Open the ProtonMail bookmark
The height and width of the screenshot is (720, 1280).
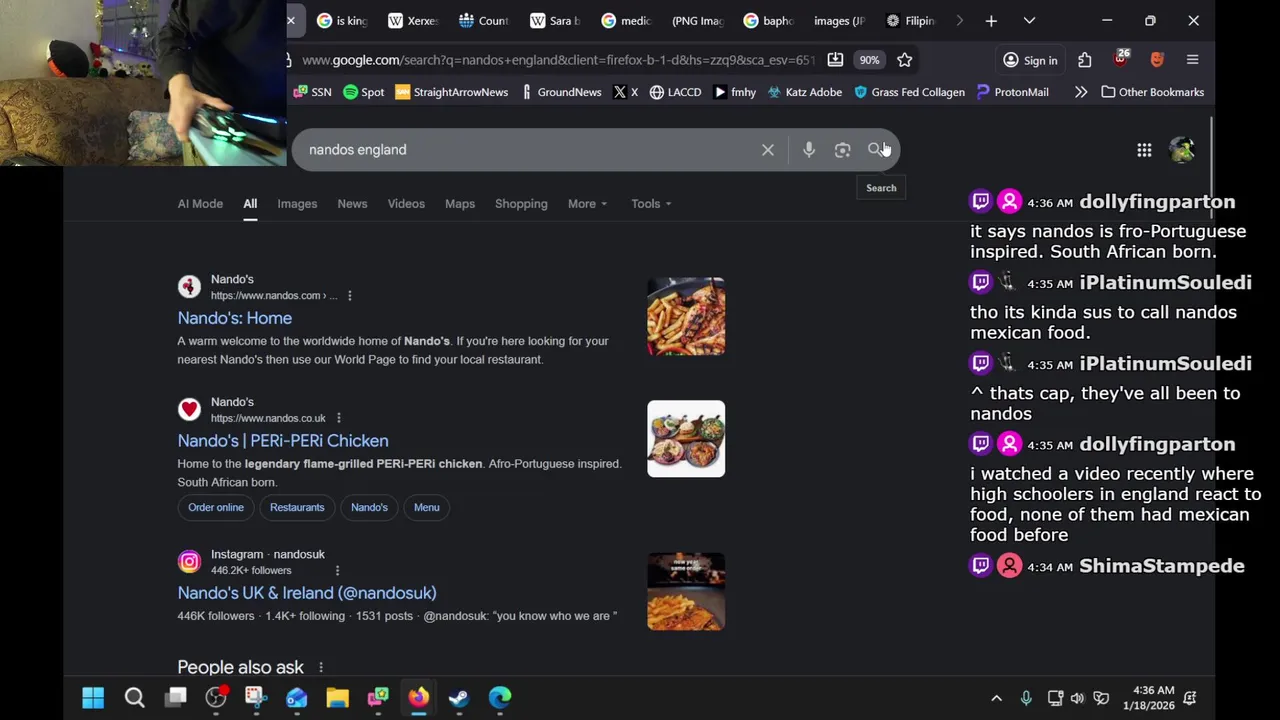pos(1012,92)
